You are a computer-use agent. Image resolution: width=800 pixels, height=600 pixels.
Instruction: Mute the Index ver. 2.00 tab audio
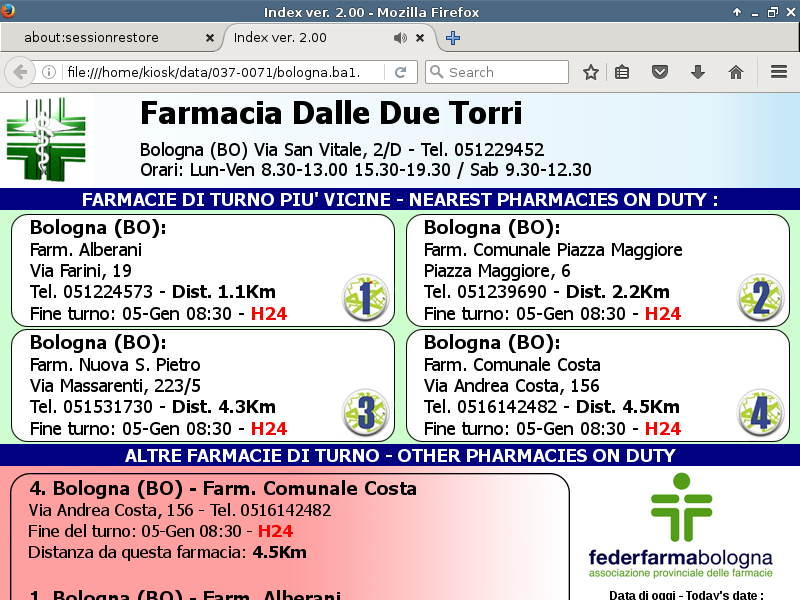[400, 38]
